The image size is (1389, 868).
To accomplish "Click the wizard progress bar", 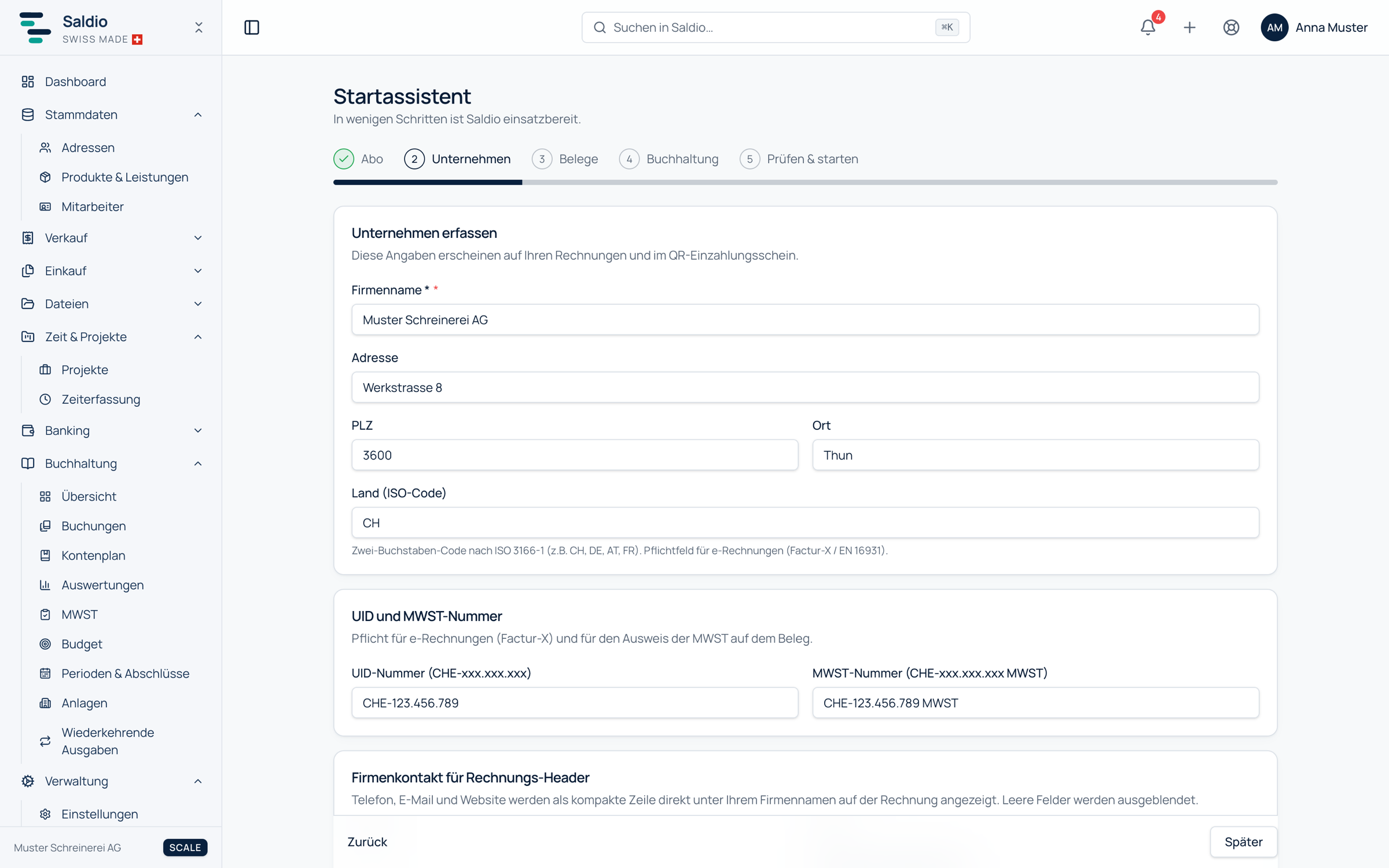I will point(805,182).
